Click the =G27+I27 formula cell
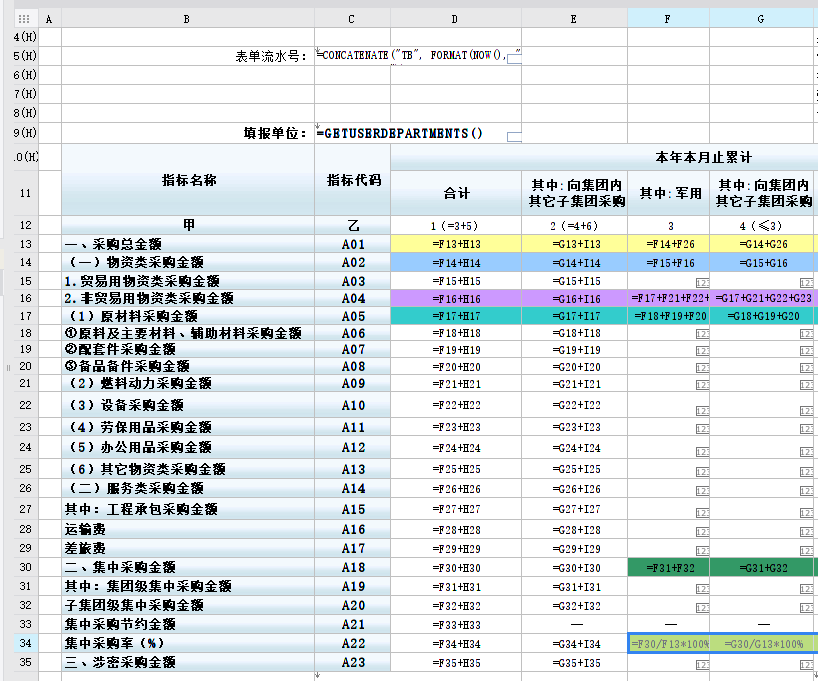Viewport: 818px width, 681px height. 574,509
